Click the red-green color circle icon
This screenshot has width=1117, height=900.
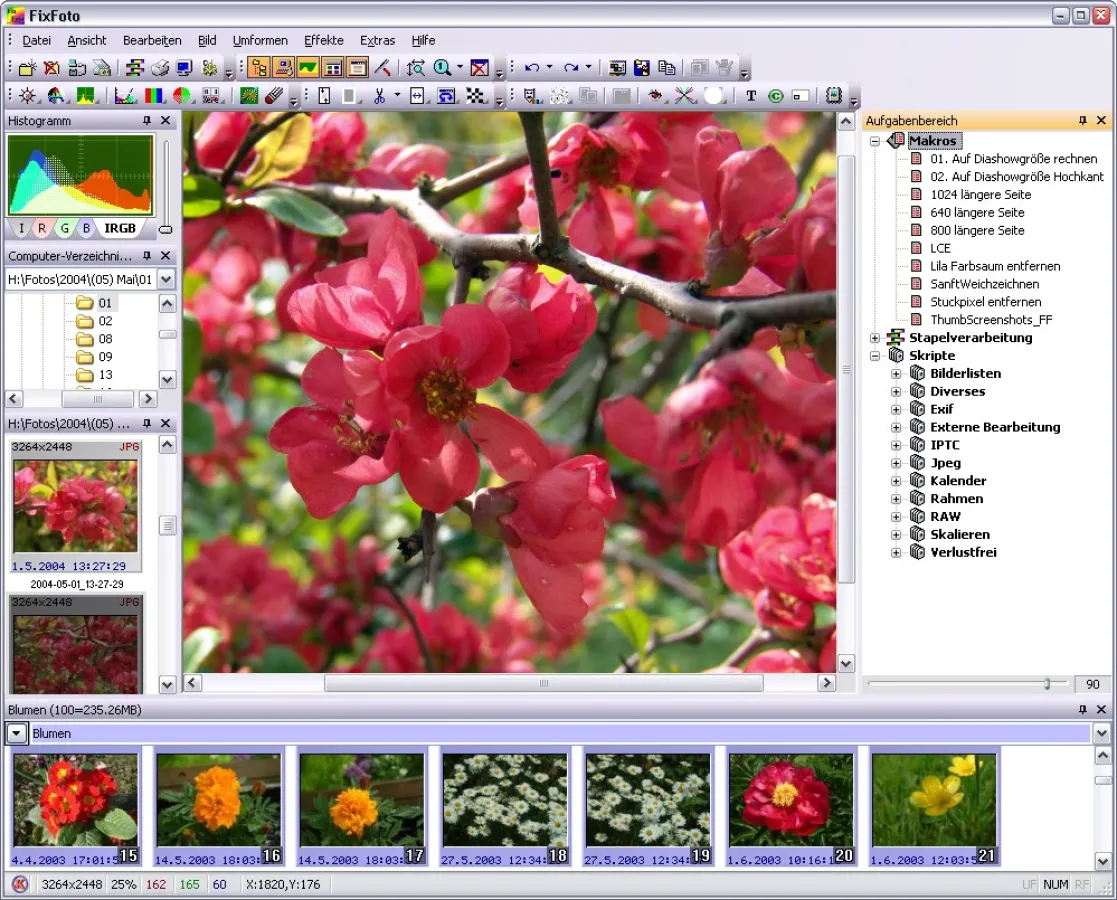[x=182, y=95]
